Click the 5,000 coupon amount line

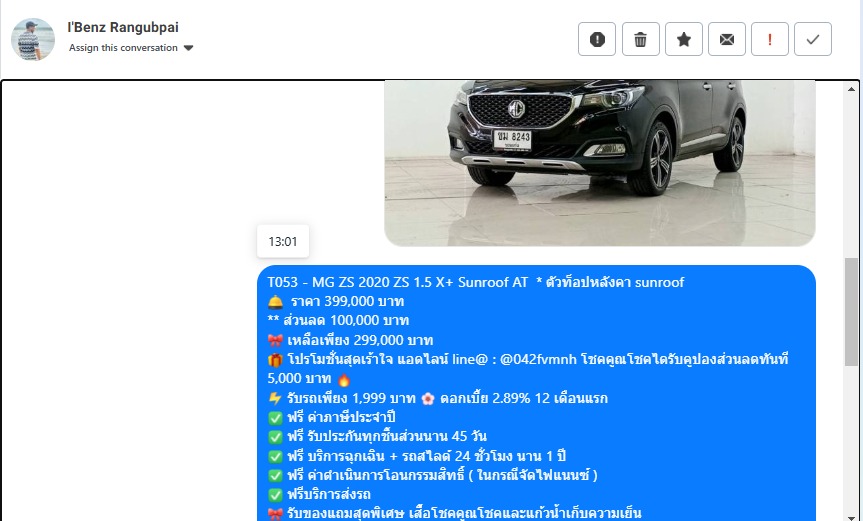pos(309,379)
